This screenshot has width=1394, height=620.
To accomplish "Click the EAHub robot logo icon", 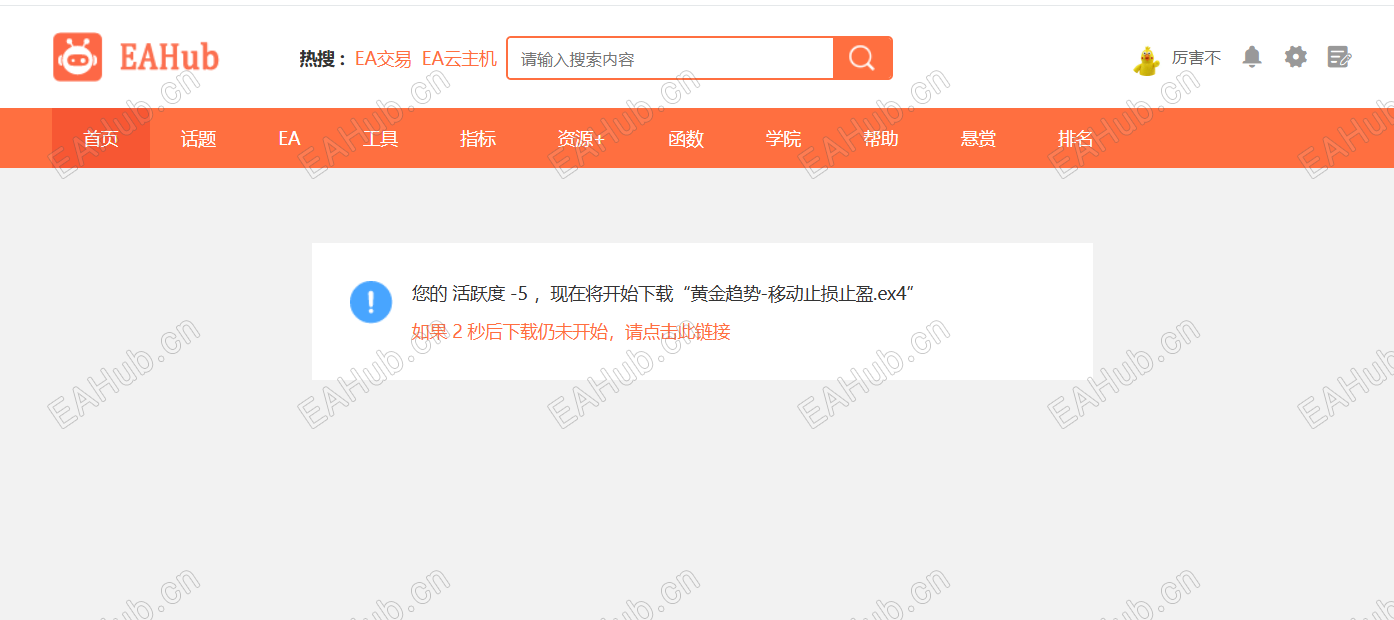I will 78,57.
